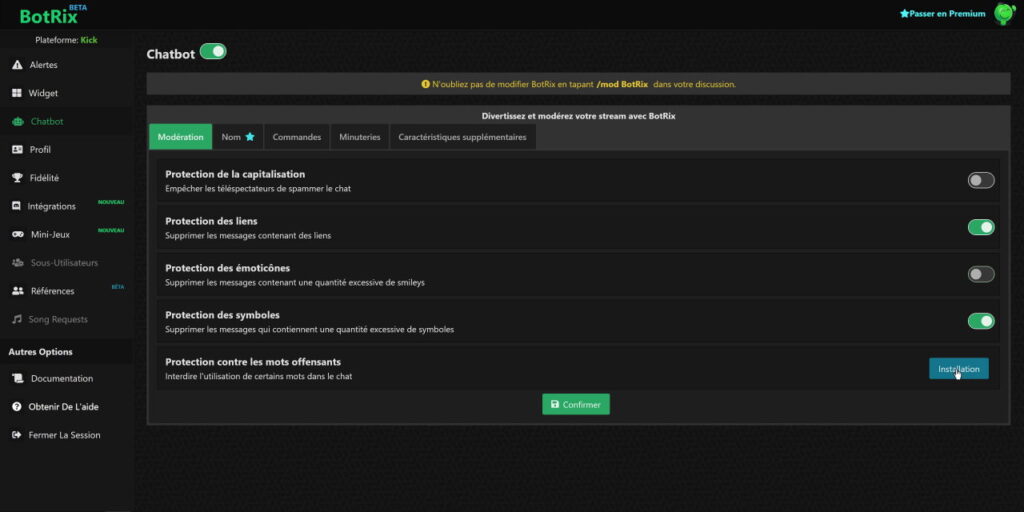Toggle the main Chatbot switch off

click(x=213, y=52)
